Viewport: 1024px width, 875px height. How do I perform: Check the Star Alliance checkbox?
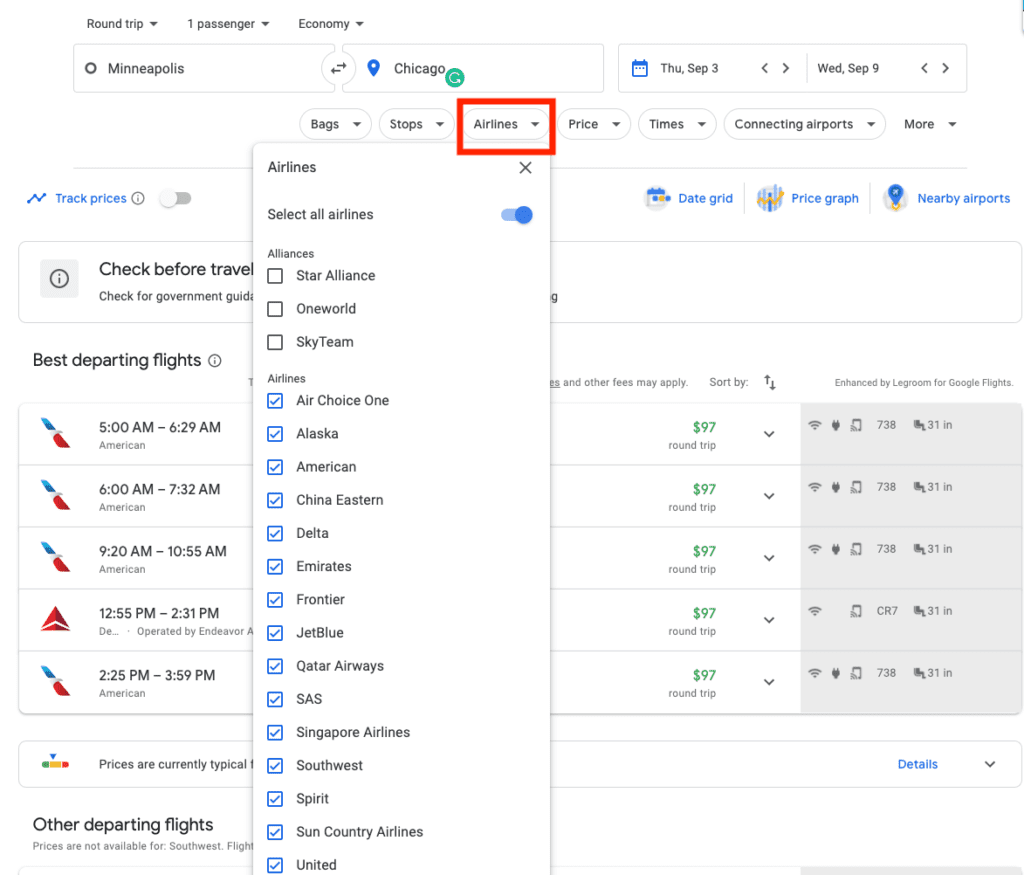point(274,275)
